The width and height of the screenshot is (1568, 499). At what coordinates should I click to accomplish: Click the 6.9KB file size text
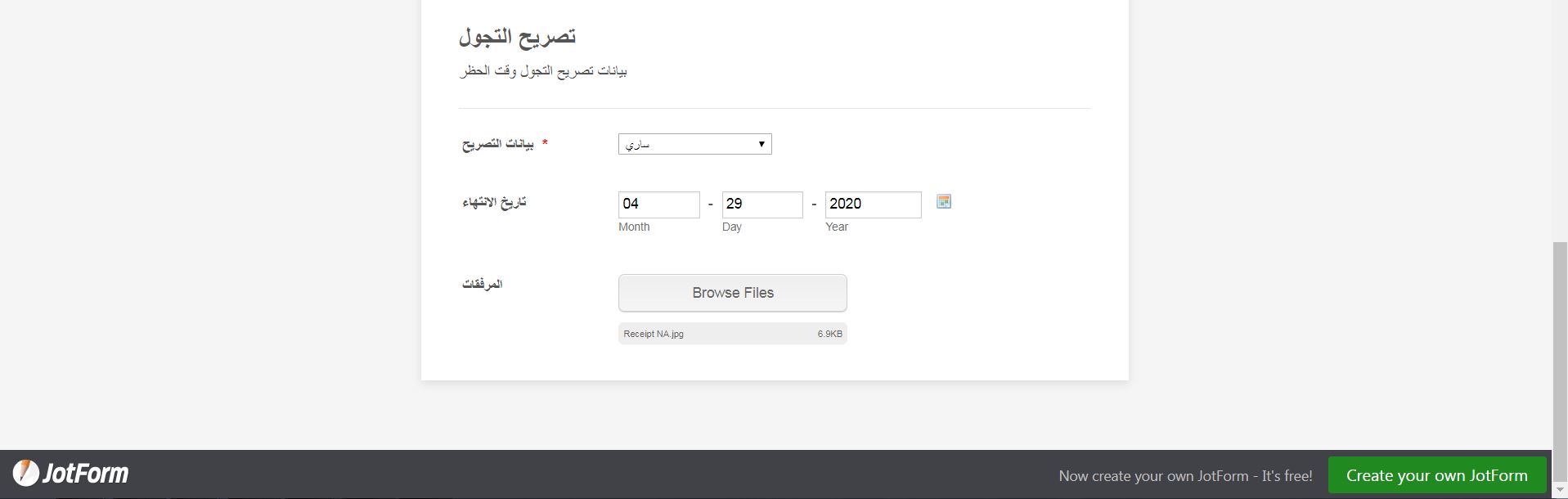[829, 334]
